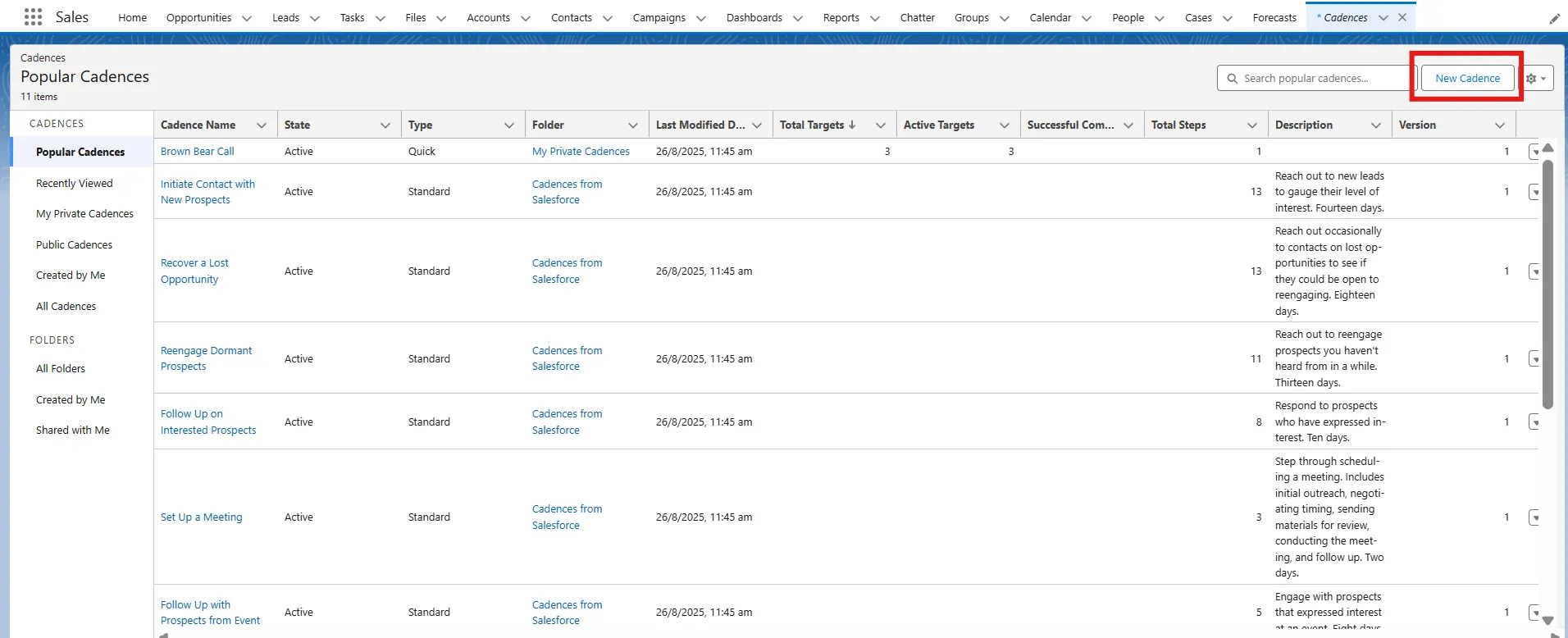1568x638 pixels.
Task: Click the pencil edit navigation icon
Action: (x=1554, y=18)
